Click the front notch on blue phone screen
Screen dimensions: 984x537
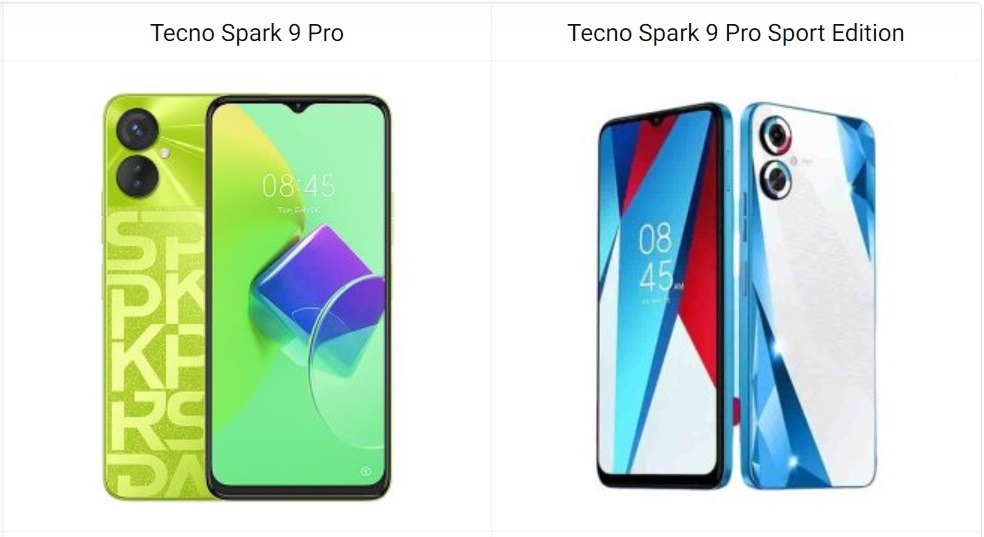point(655,120)
